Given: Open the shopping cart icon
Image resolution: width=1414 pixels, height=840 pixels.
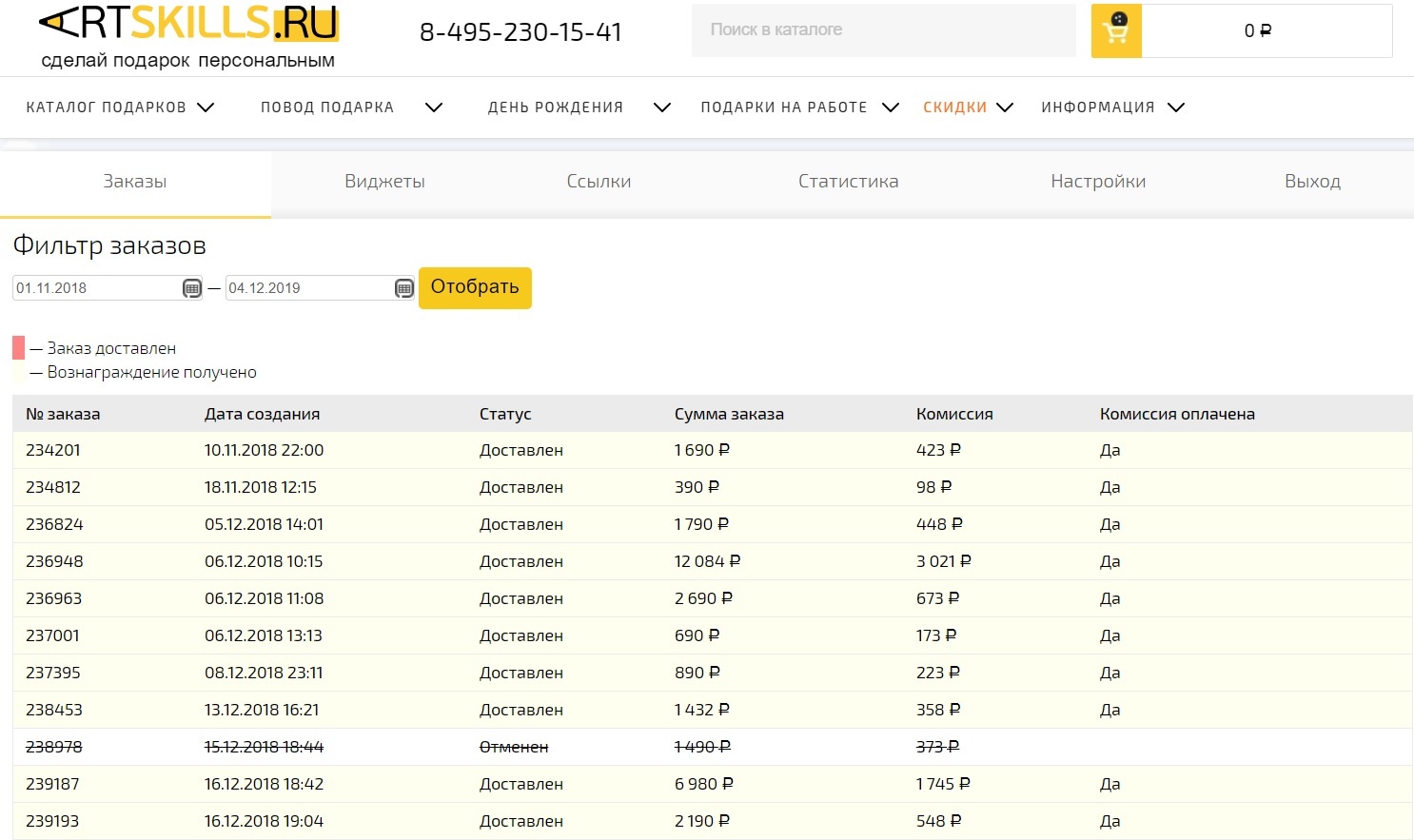Looking at the screenshot, I should tap(1116, 30).
